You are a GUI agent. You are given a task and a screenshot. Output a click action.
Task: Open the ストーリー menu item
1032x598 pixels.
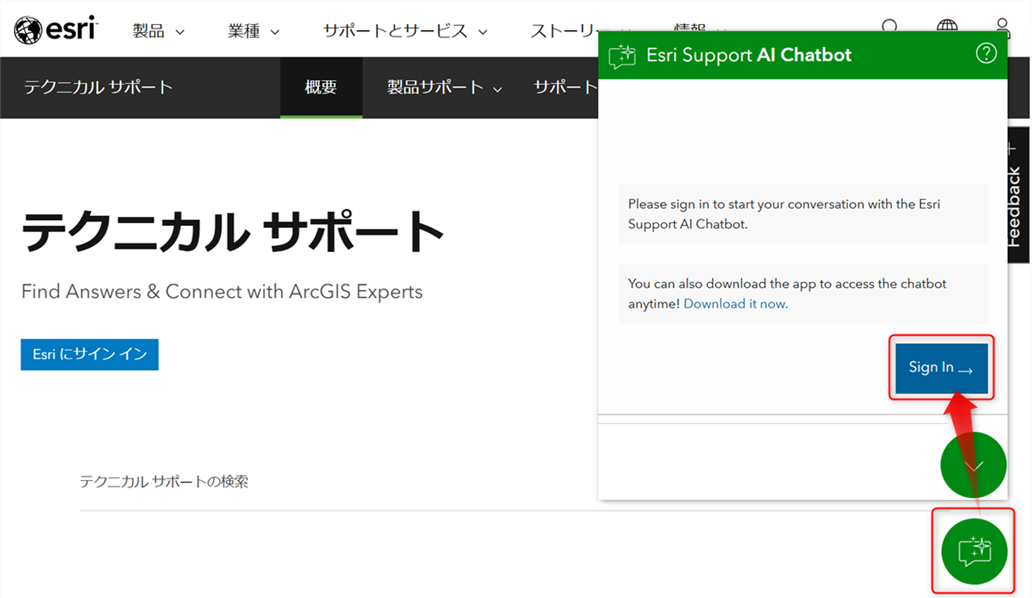(x=564, y=31)
